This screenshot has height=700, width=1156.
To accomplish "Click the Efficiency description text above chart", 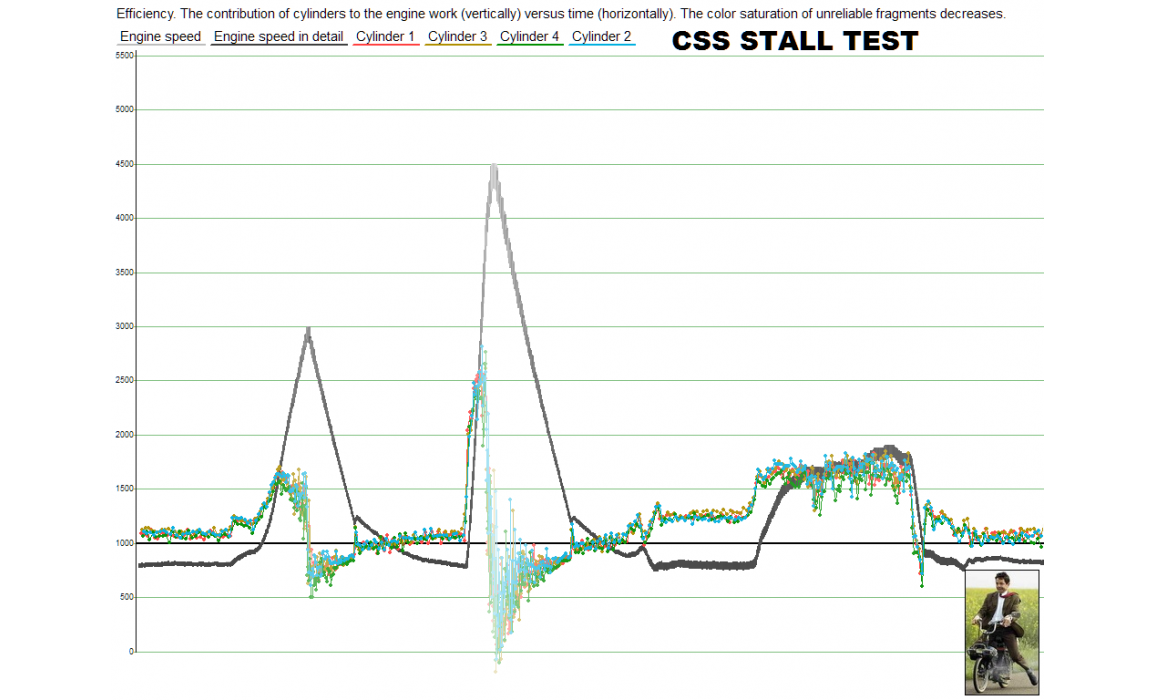I will [560, 14].
